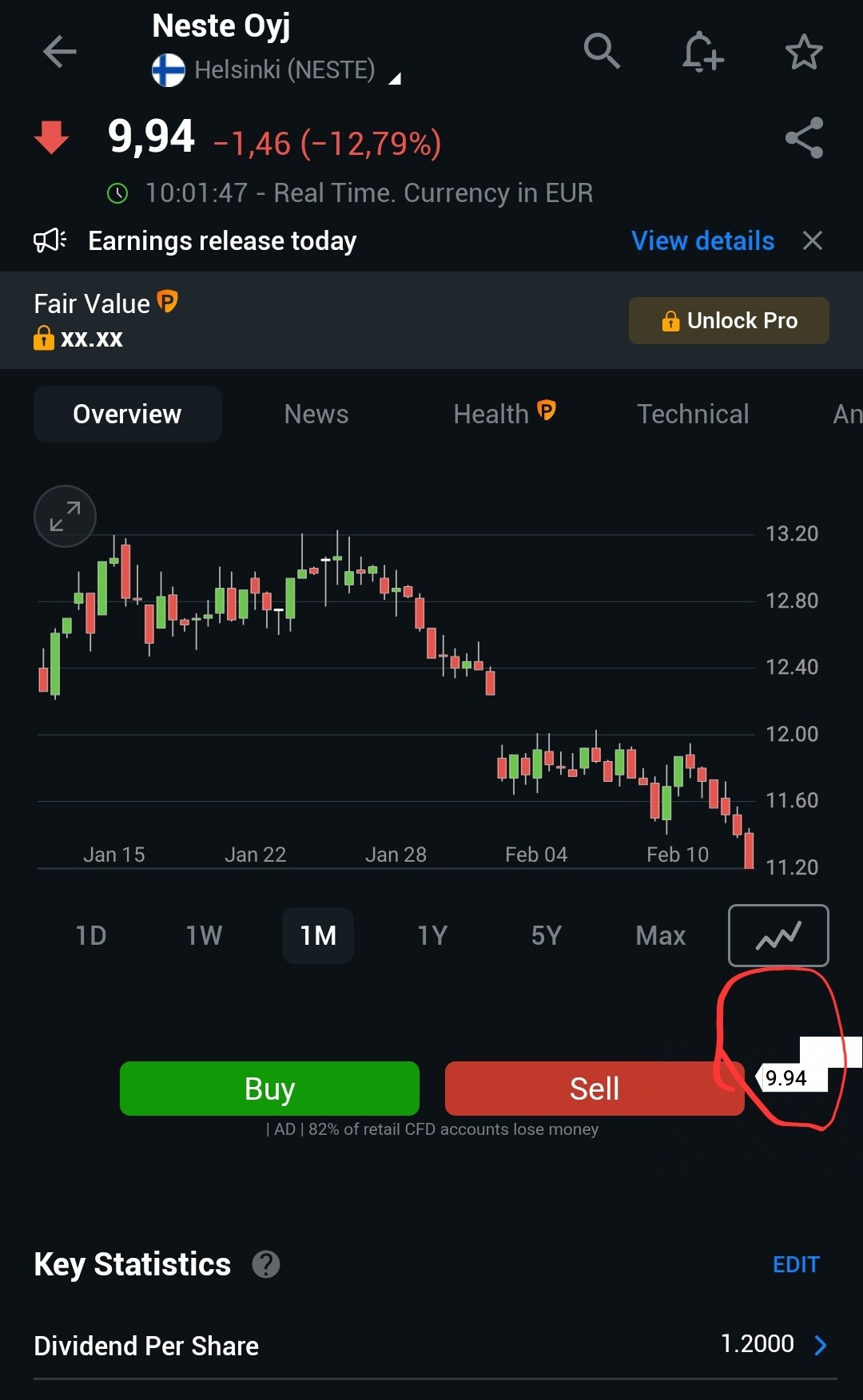Viewport: 863px width, 1400px height.
Task: Tap the current price 9,94
Action: pos(151,137)
